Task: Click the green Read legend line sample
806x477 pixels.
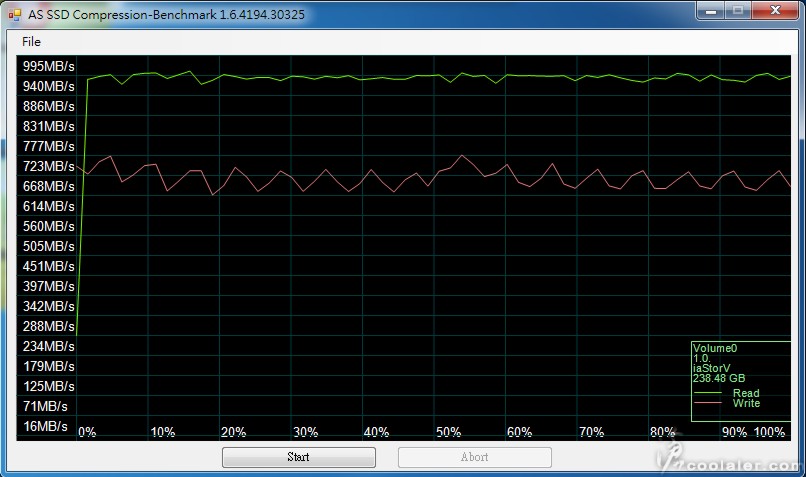Action: click(x=707, y=393)
